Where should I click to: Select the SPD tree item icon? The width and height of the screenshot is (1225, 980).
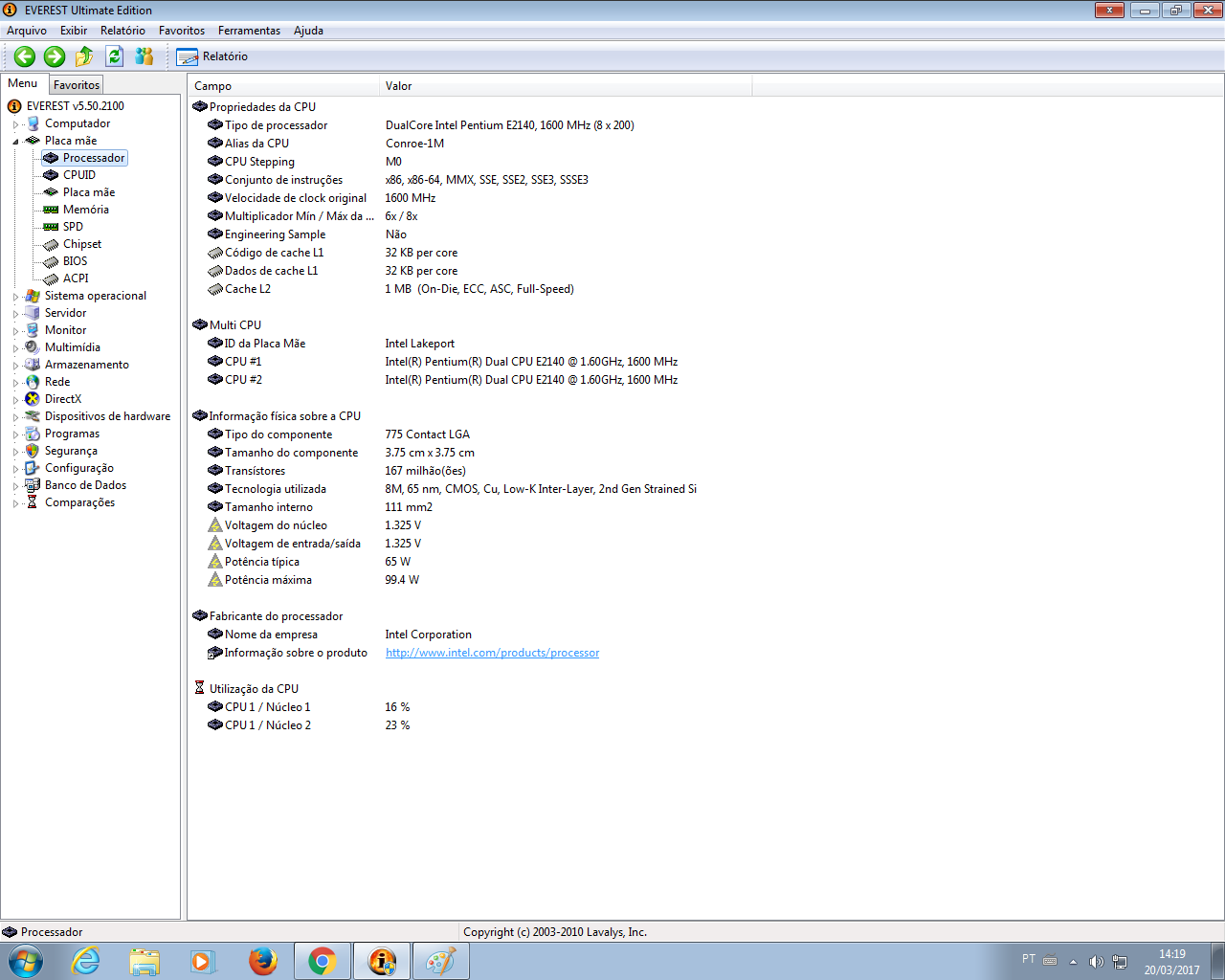point(51,227)
